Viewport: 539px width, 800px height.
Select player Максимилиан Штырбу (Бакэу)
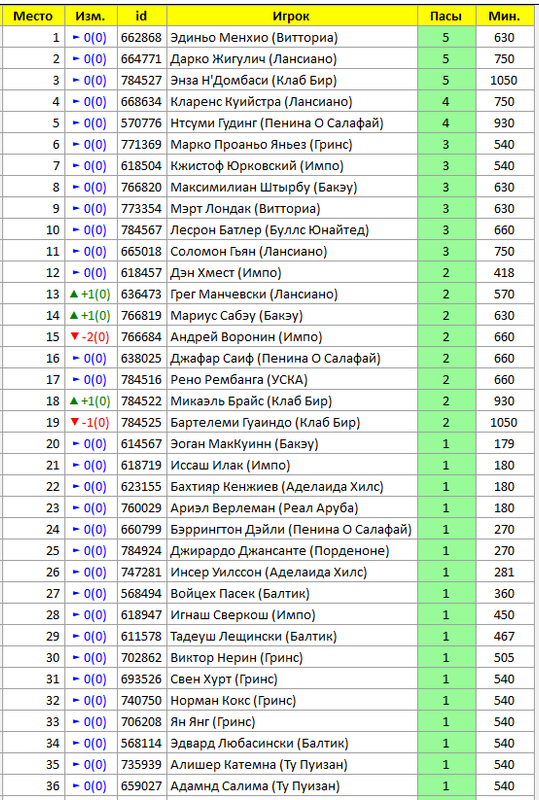[x=264, y=188]
